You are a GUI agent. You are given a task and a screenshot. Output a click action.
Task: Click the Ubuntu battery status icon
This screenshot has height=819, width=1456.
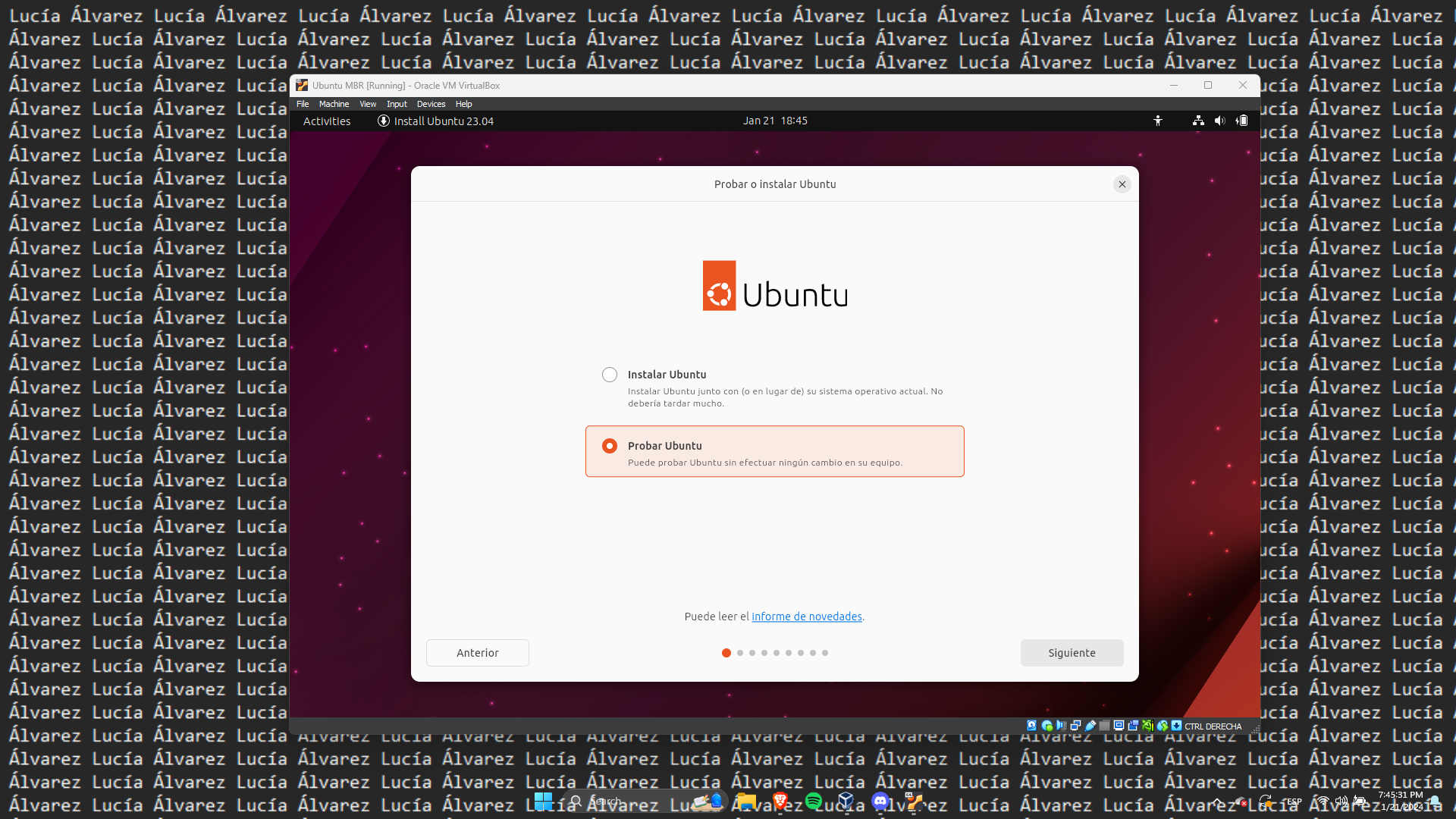(1242, 121)
